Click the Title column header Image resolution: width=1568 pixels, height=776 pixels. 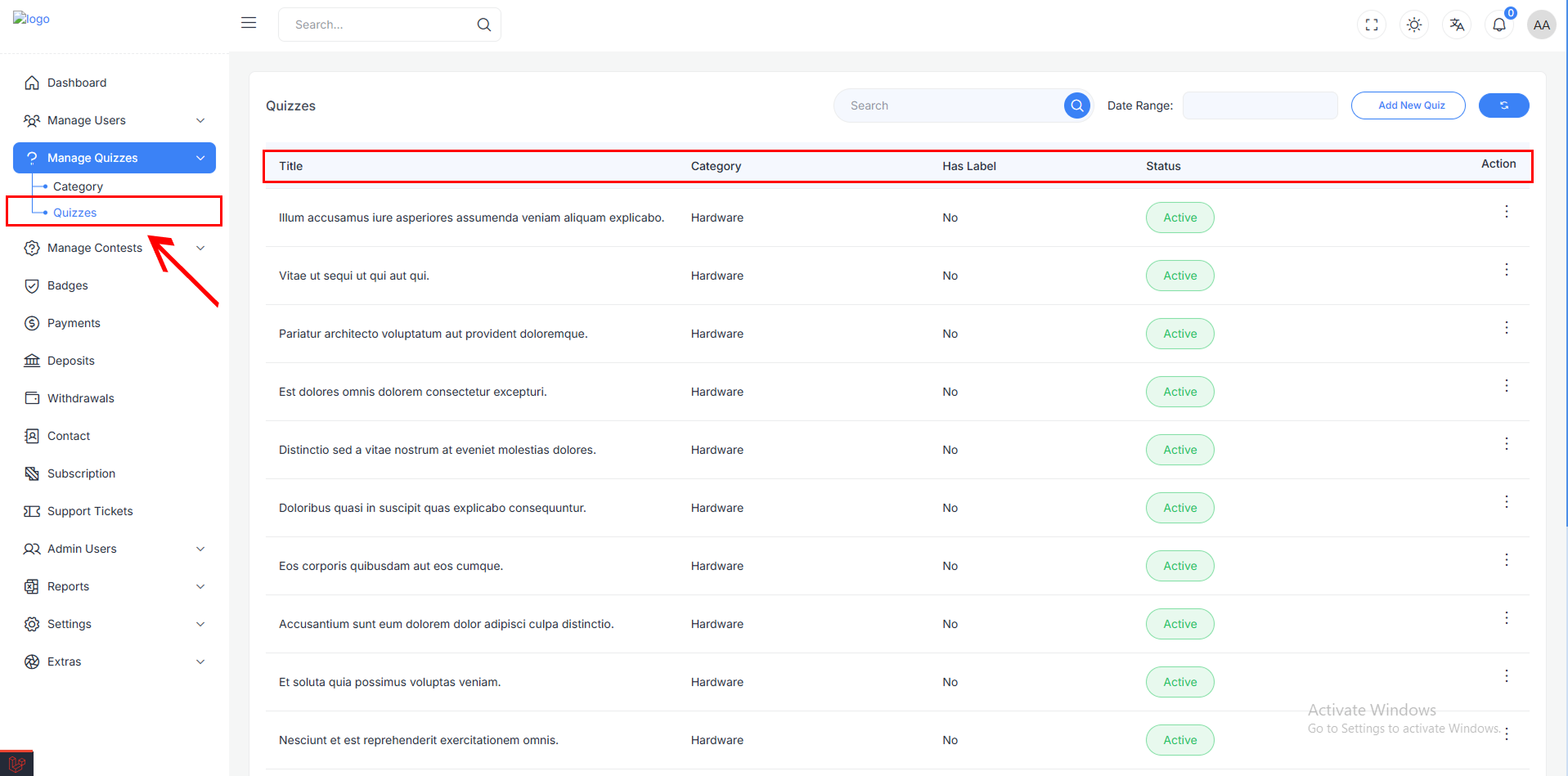click(x=290, y=166)
